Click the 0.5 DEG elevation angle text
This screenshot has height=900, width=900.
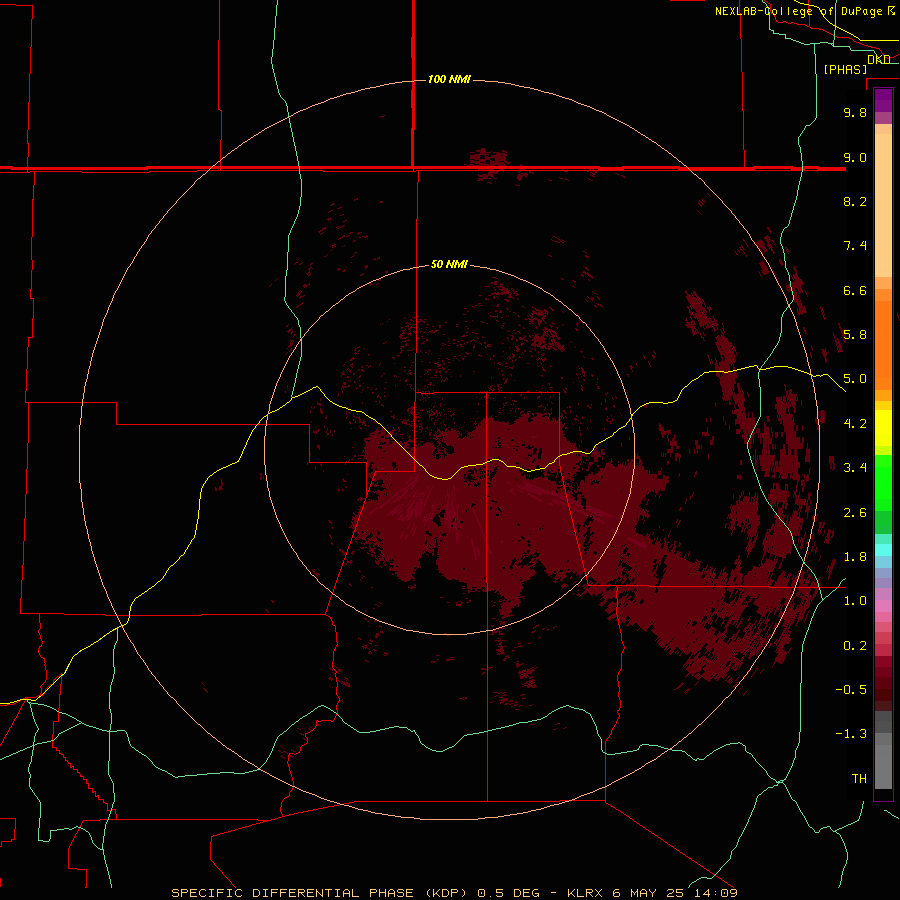[x=509, y=893]
